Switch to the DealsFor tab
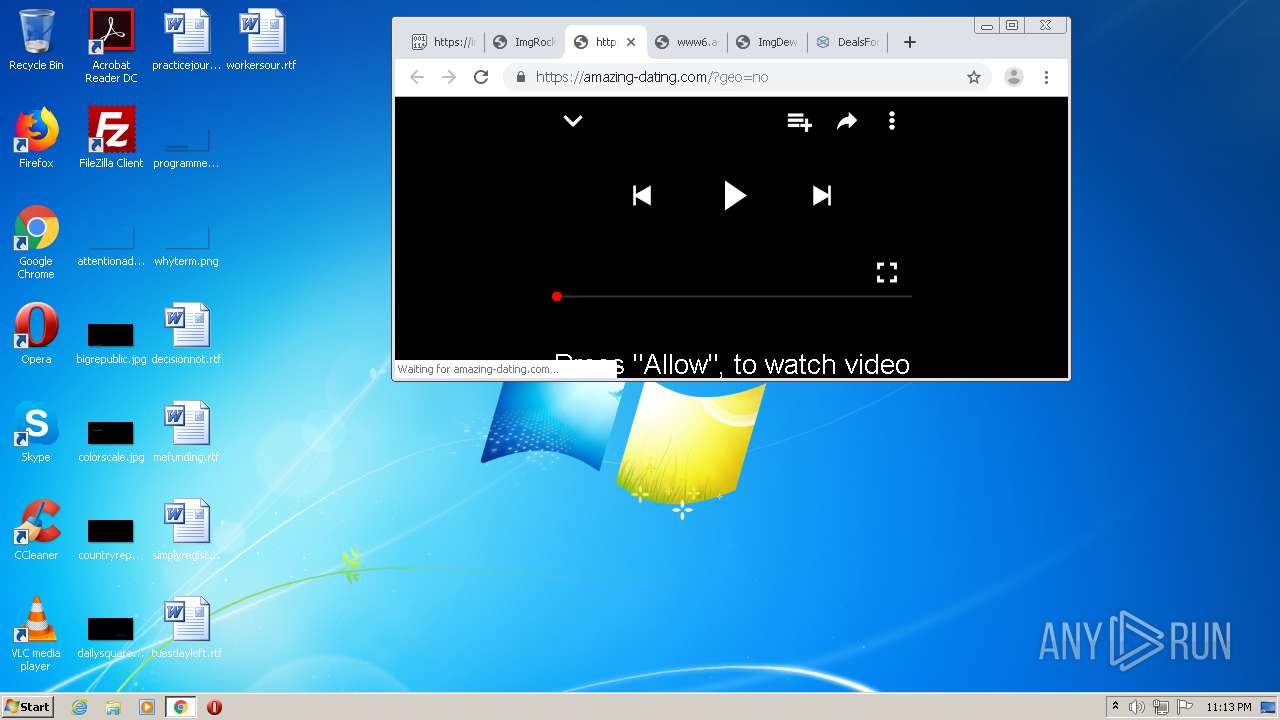Viewport: 1280px width, 720px height. (848, 42)
